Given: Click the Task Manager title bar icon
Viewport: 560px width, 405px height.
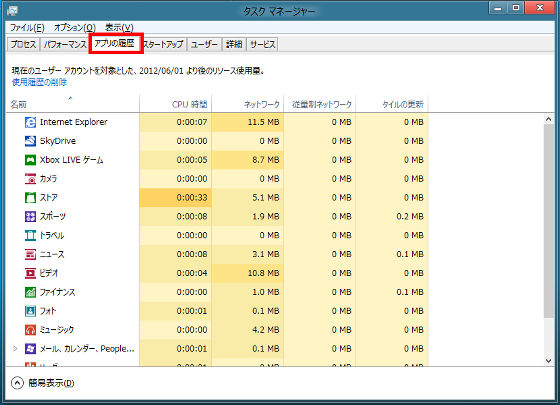Looking at the screenshot, I should pyautogui.click(x=13, y=11).
